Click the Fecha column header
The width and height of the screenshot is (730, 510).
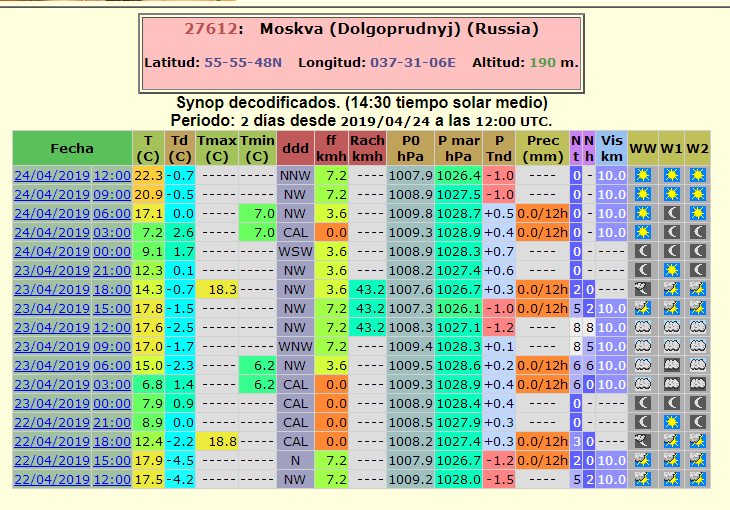point(72,148)
